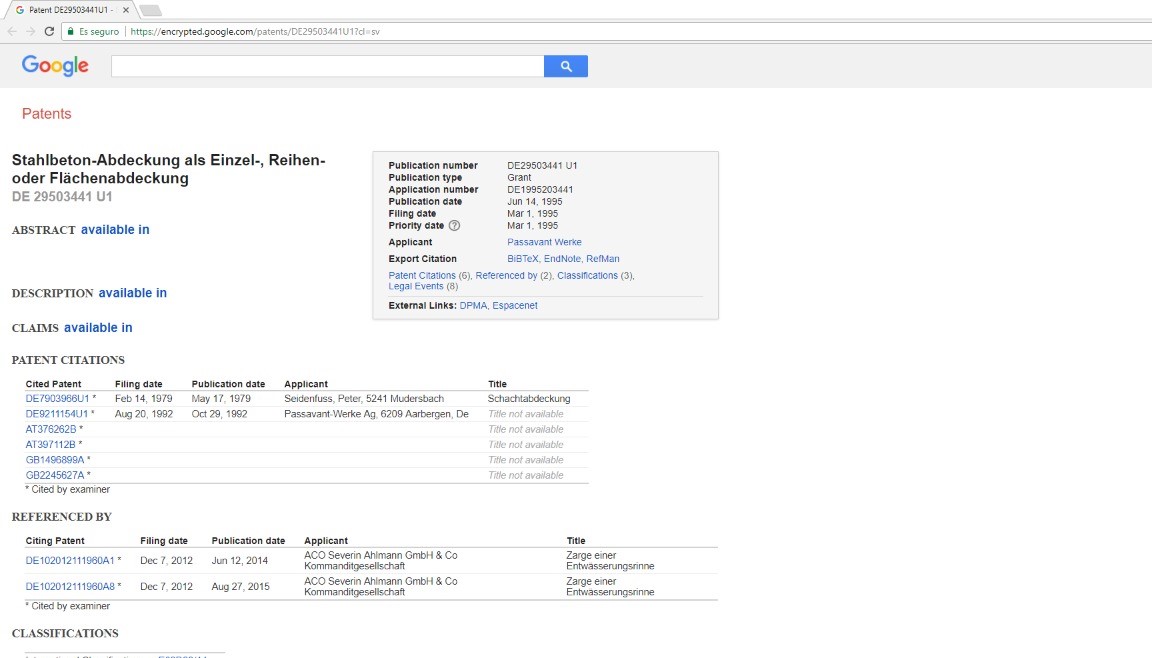Click the publication type value 'Grant'

(x=519, y=178)
